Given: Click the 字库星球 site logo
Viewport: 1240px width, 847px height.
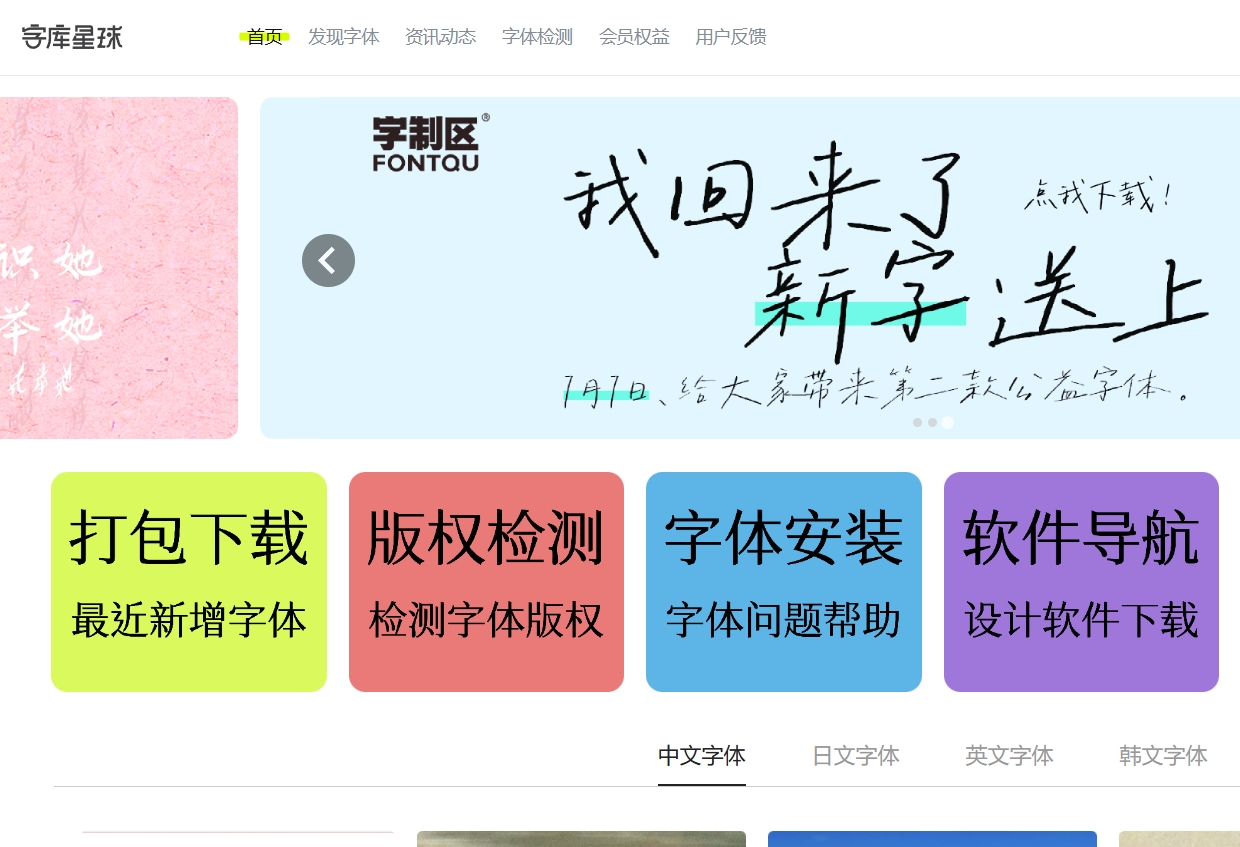Looking at the screenshot, I should click(71, 38).
